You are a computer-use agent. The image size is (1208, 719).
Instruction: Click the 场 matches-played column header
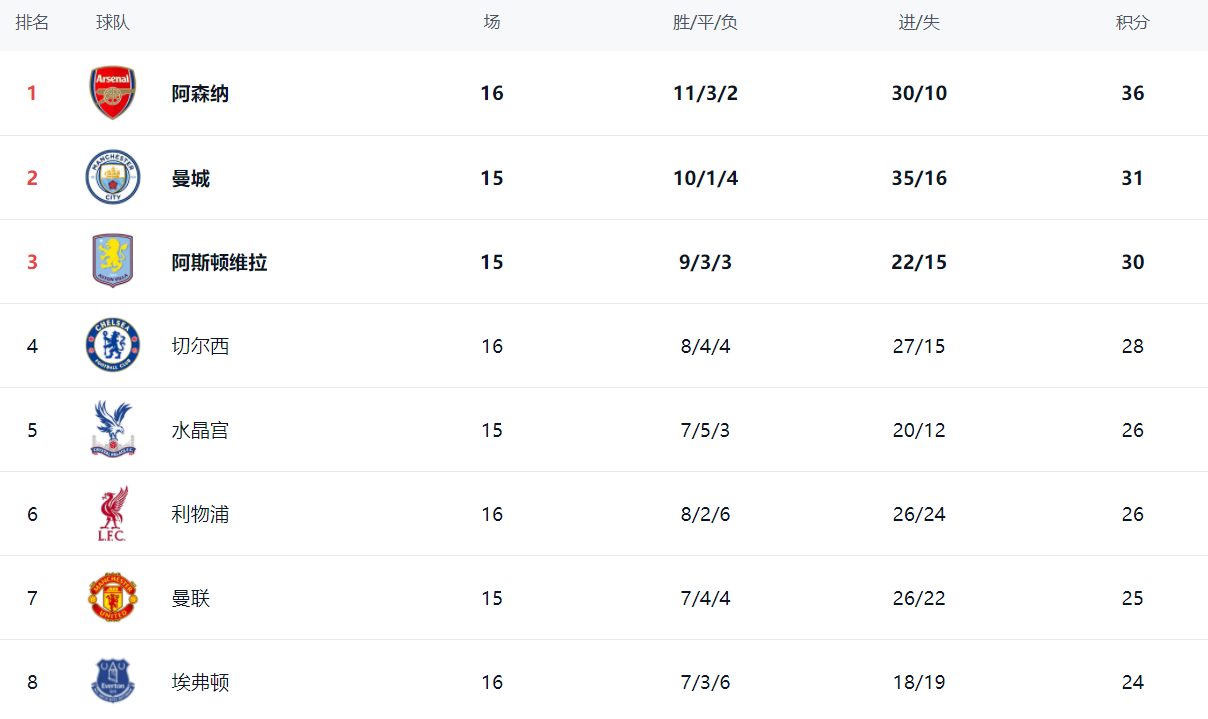coord(492,22)
